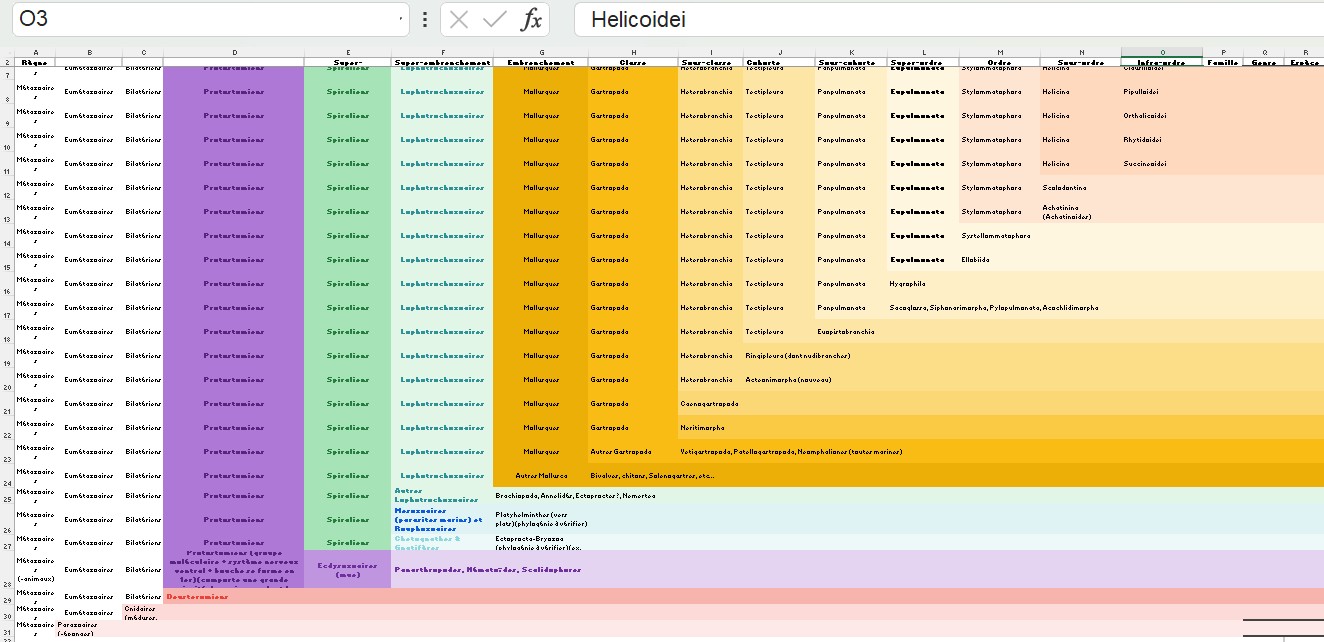Select column G header
The width and height of the screenshot is (1324, 642).
[x=541, y=52]
